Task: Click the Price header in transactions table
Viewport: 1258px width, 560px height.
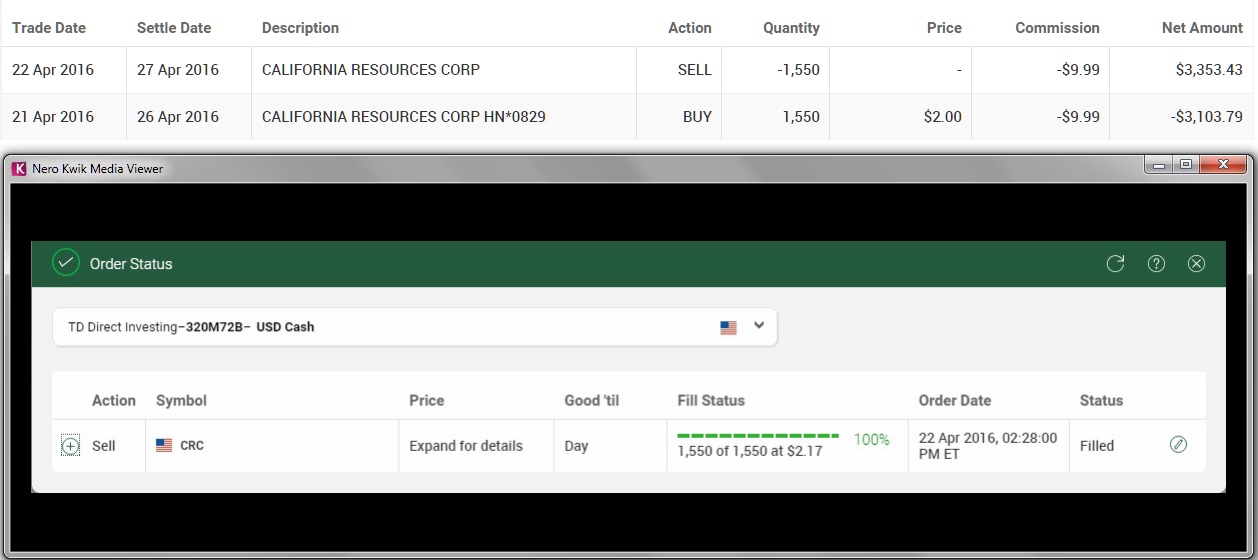Action: pyautogui.click(x=944, y=28)
